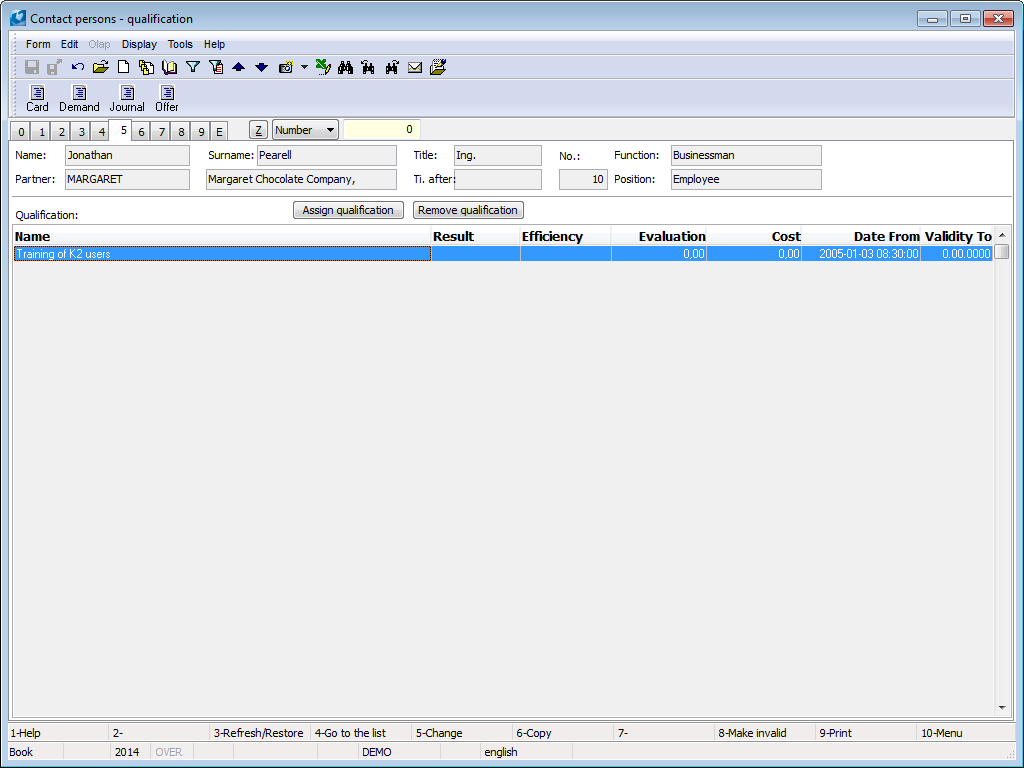The height and width of the screenshot is (768, 1024).
Task: Open the Edit menu
Action: [x=69, y=44]
